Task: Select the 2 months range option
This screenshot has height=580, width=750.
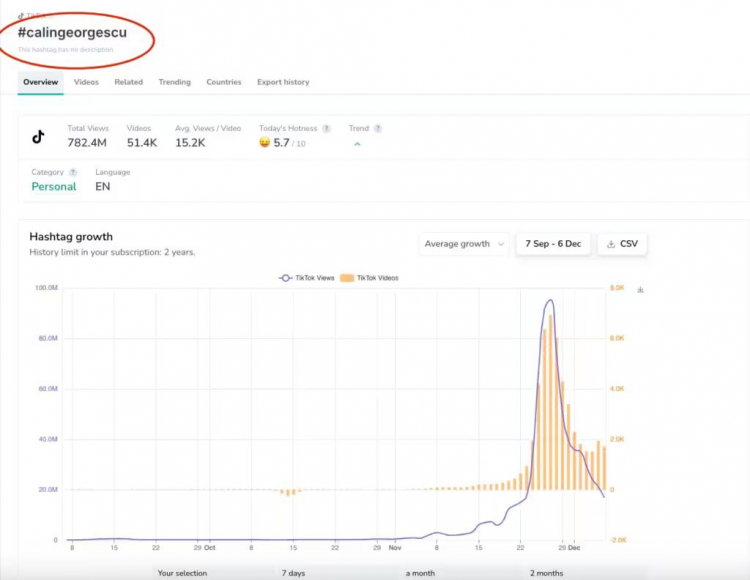Action: pos(546,573)
